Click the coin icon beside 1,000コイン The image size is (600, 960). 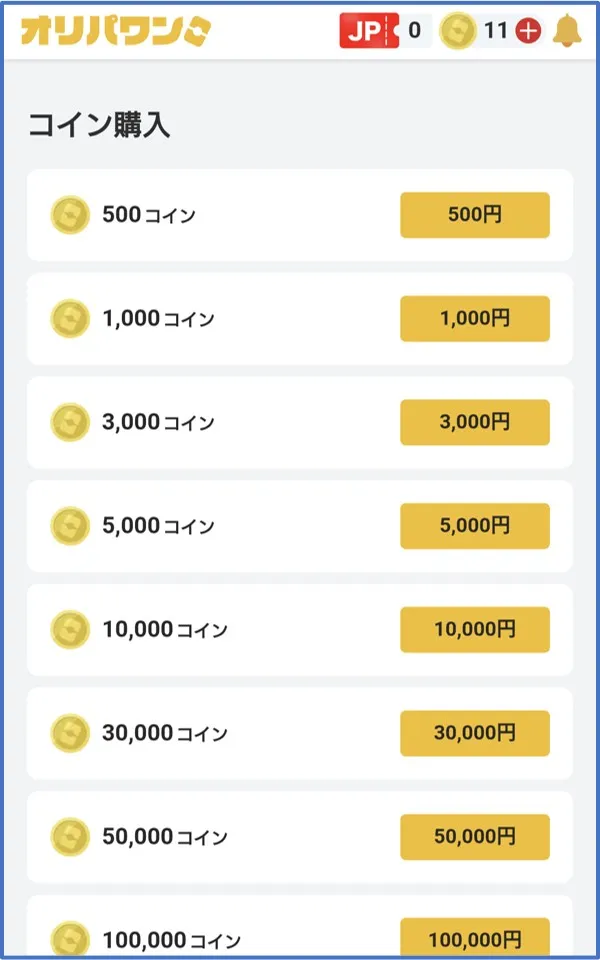point(70,318)
